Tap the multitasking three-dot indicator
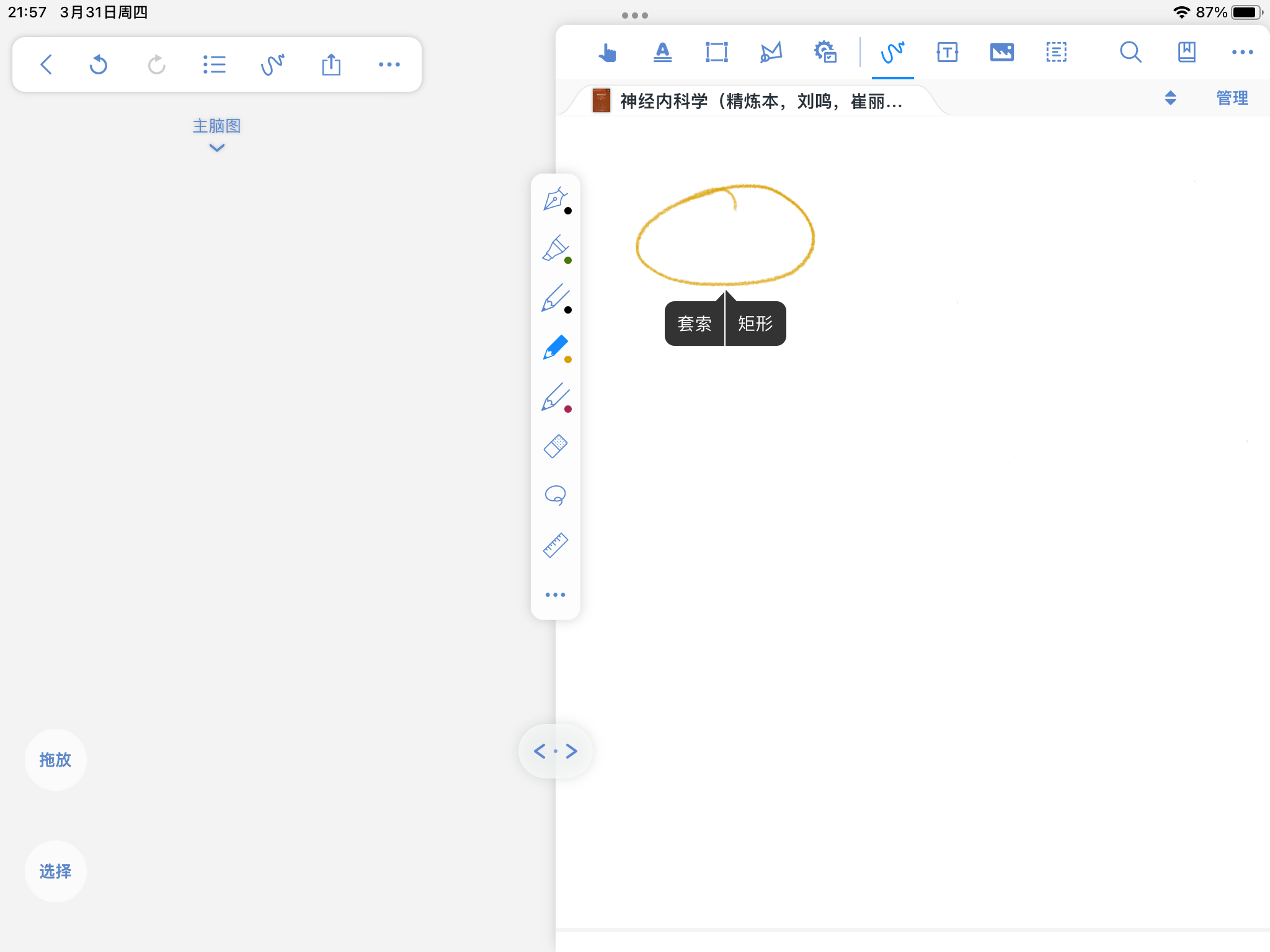 pos(635,15)
